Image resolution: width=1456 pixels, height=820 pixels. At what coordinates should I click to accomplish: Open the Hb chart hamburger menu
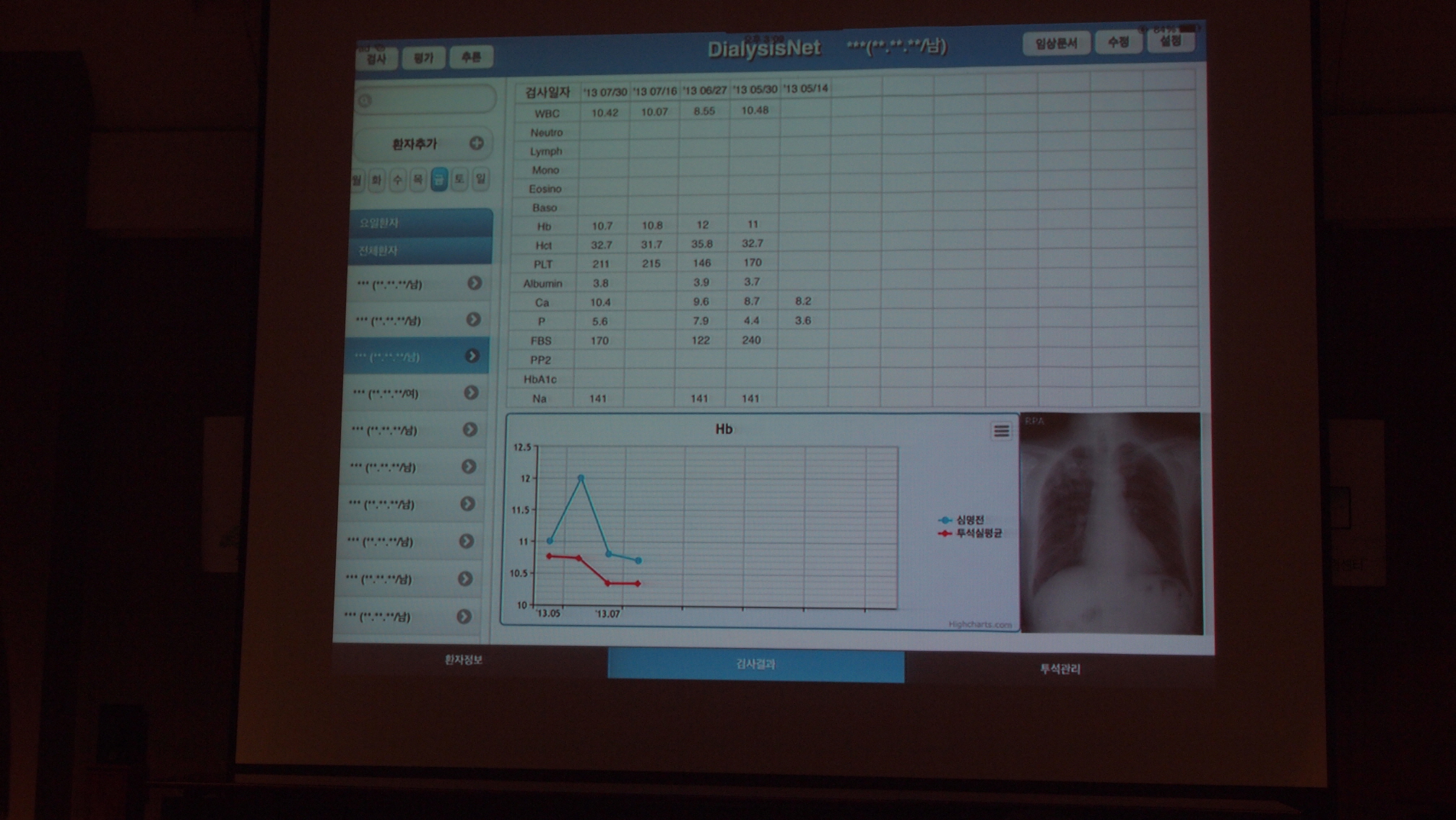(1001, 431)
